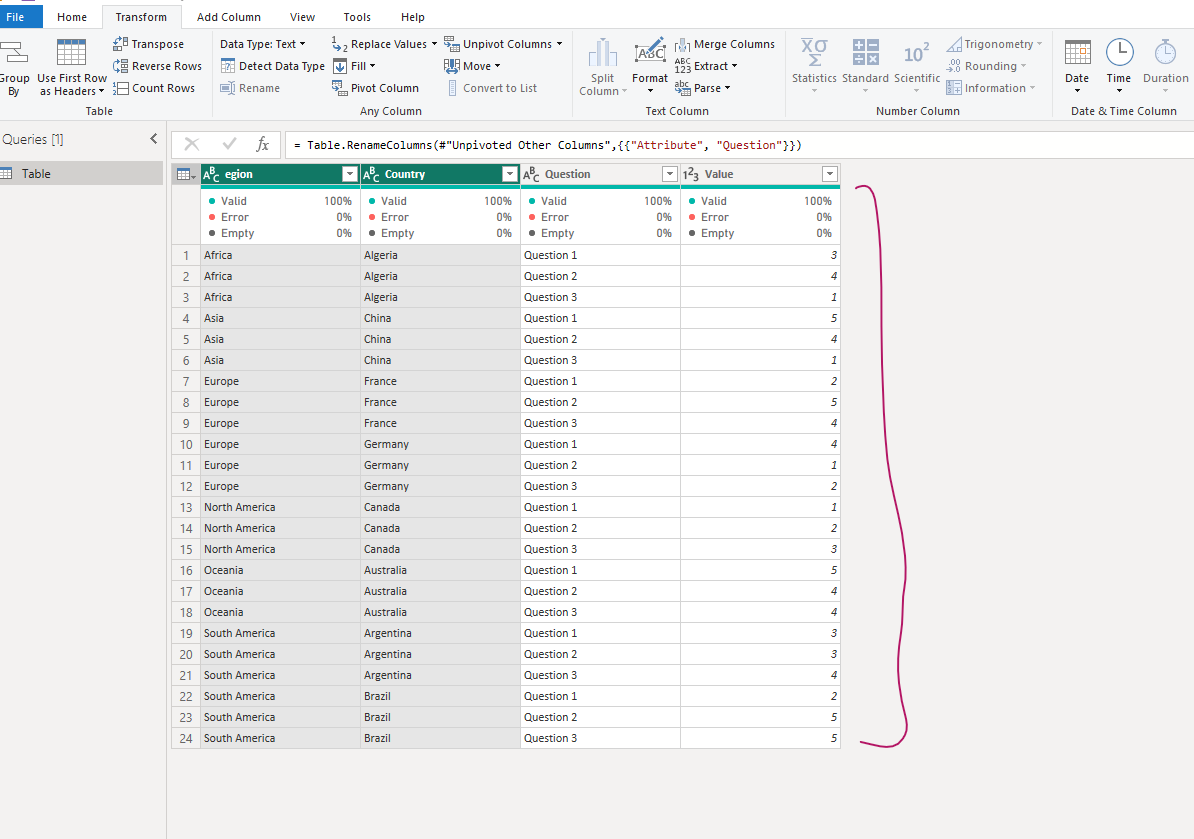Confirm formula with checkmark icon
1194x839 pixels.
point(229,144)
